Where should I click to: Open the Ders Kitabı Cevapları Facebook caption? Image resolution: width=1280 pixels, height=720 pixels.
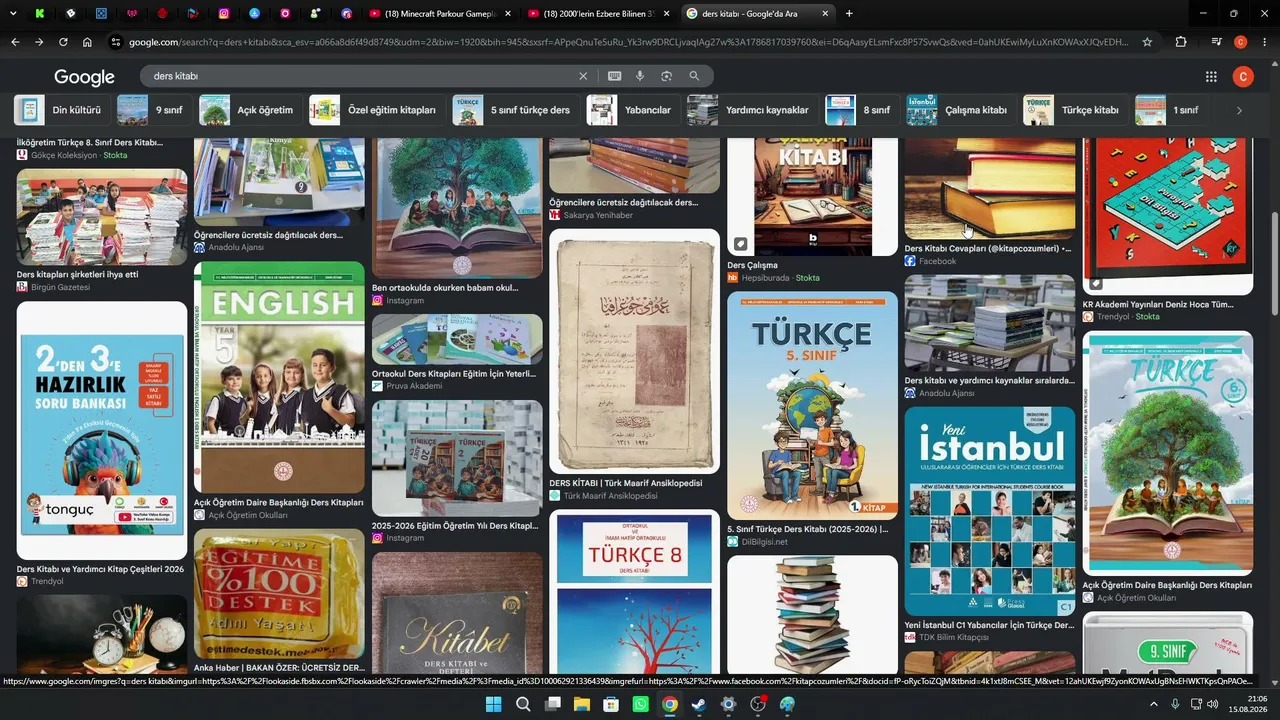[988, 248]
